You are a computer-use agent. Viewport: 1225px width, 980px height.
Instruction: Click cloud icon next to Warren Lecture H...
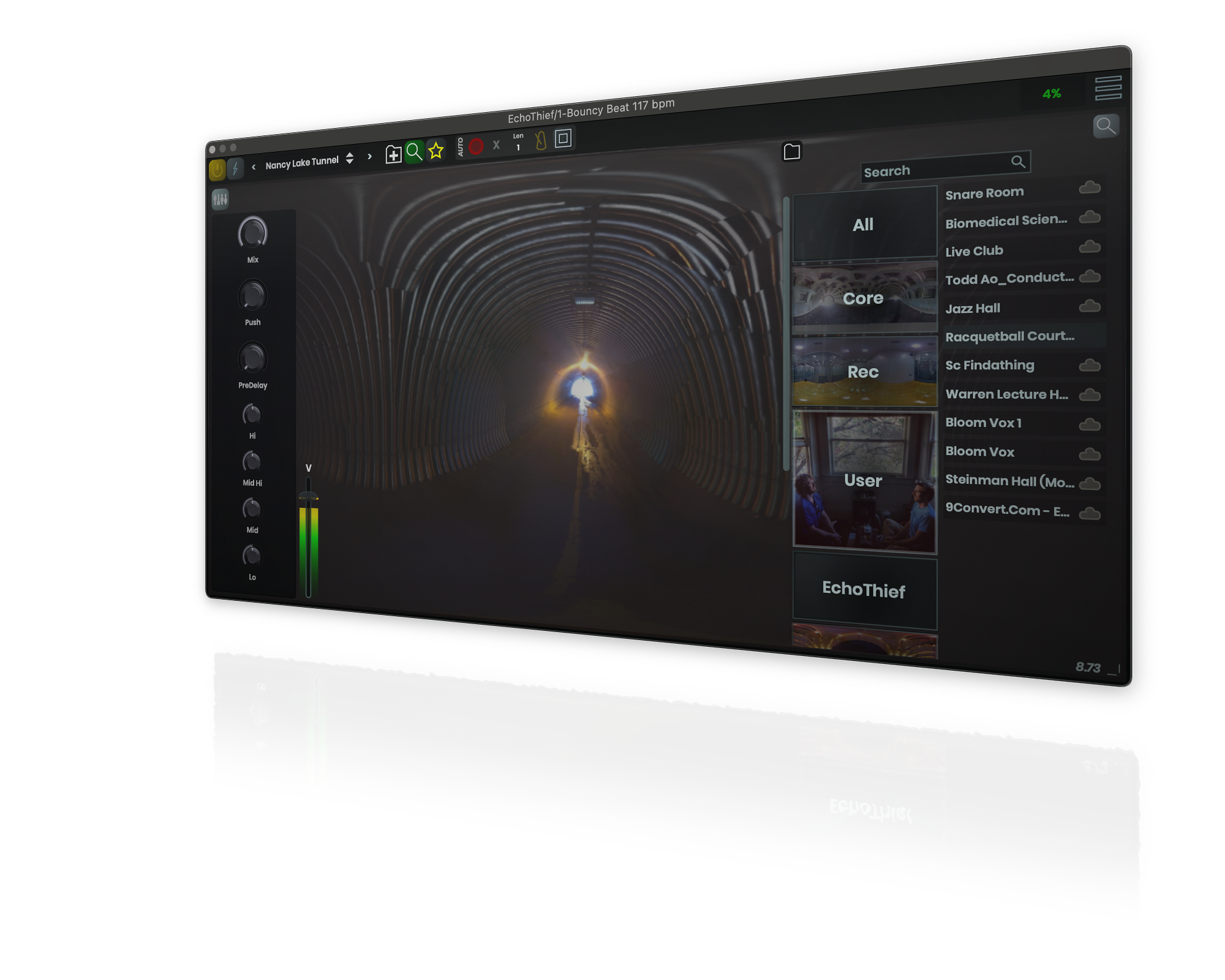(1090, 395)
